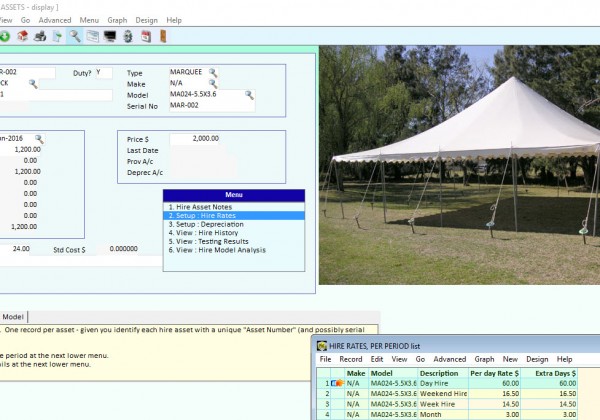Click the document export arrow icon
The image size is (600, 420).
pyautogui.click(x=57, y=36)
